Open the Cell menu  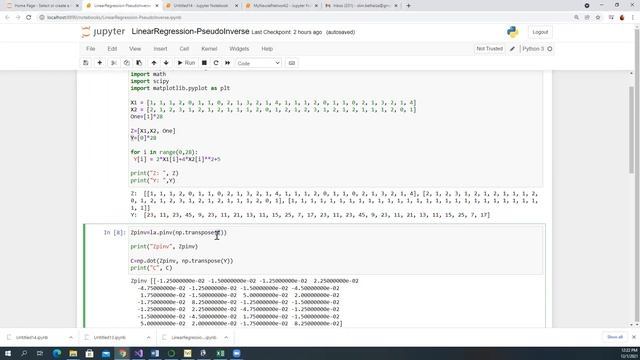tap(184, 49)
